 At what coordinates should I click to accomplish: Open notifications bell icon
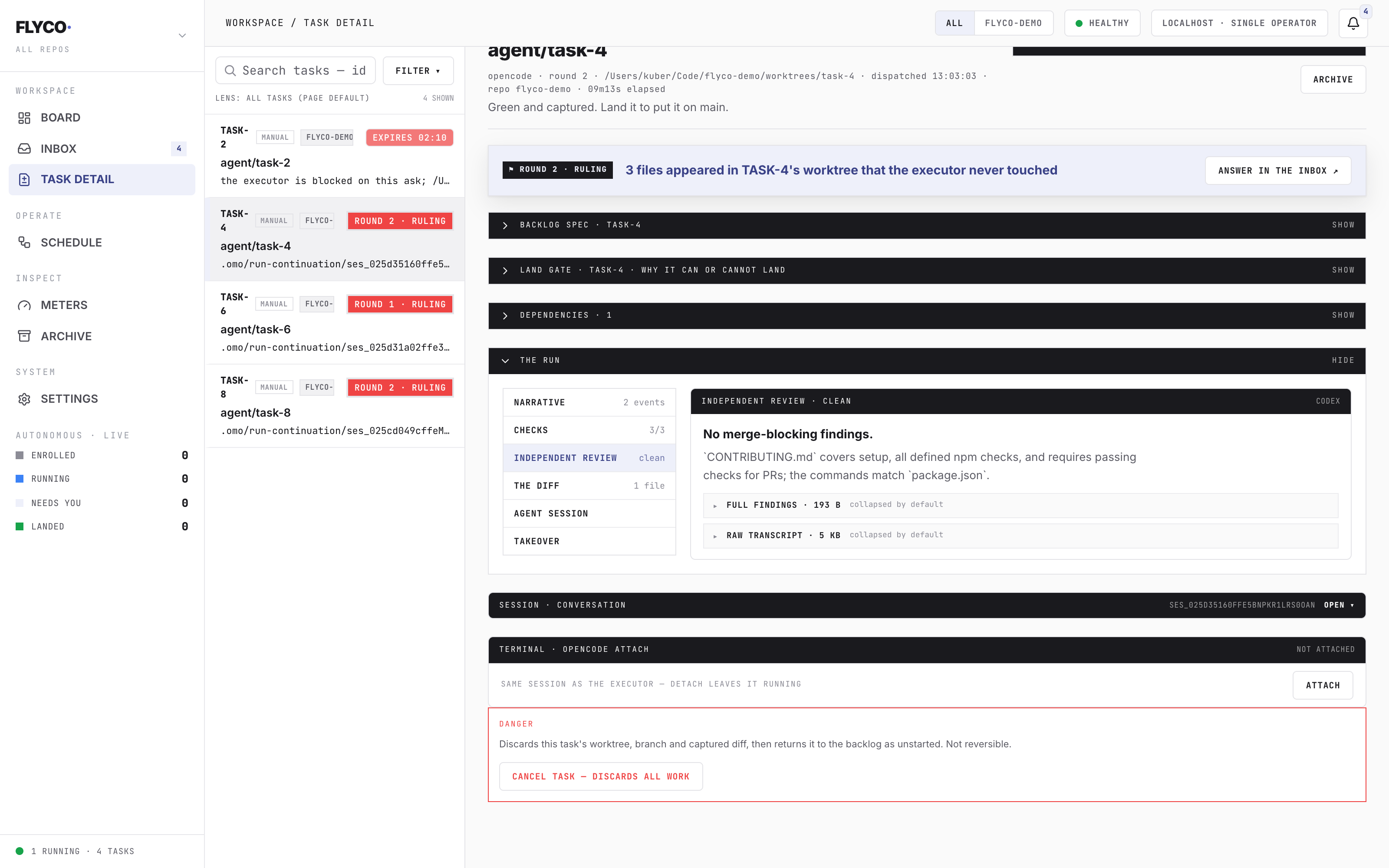1353,23
